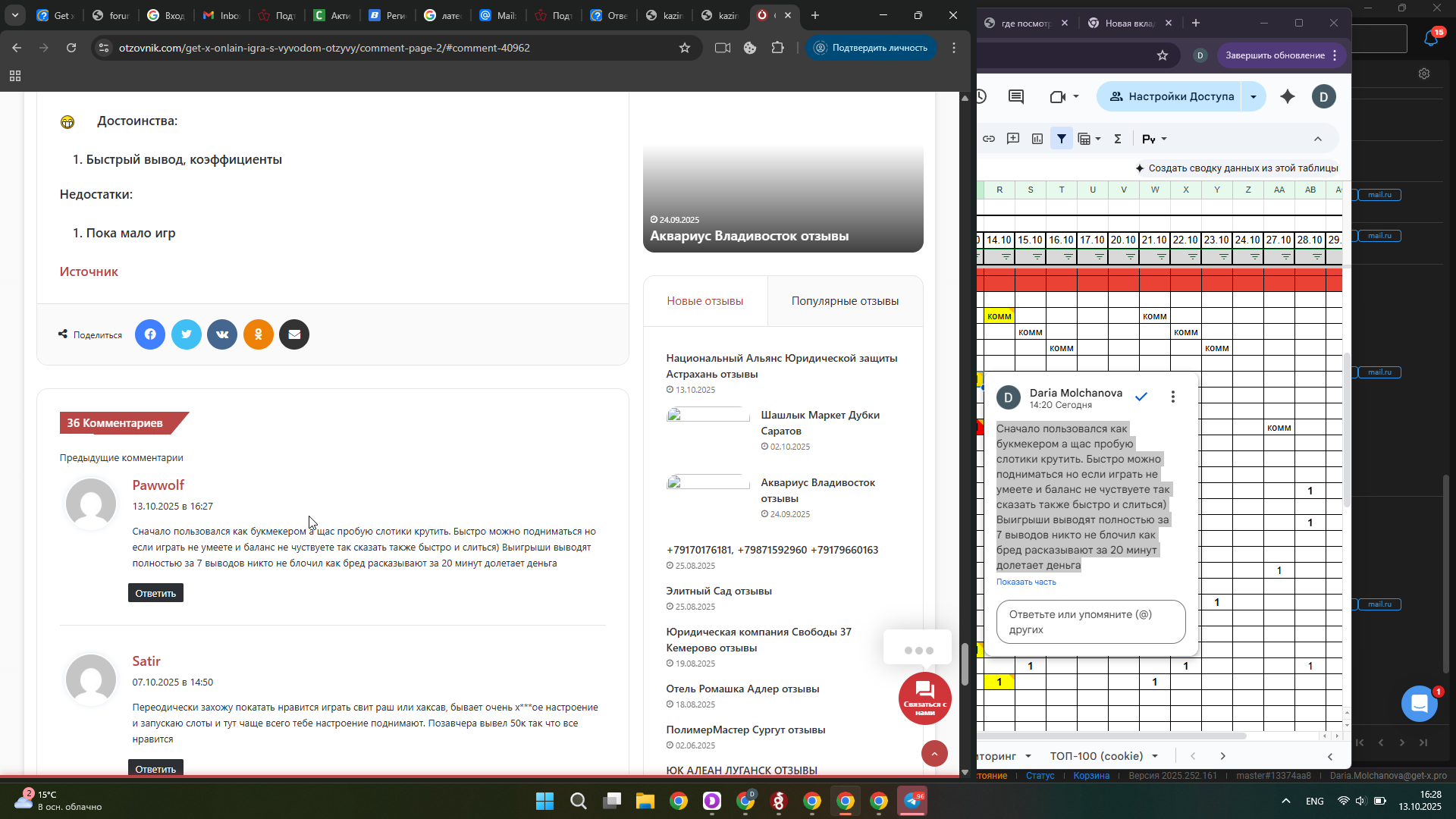
Task: Click page vertical scrollbar thumb
Action: click(x=965, y=664)
